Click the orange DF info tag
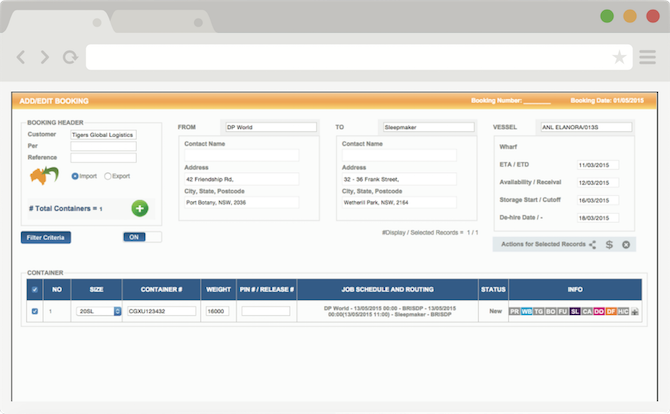Screen dimensions: 670x414 tap(611, 311)
